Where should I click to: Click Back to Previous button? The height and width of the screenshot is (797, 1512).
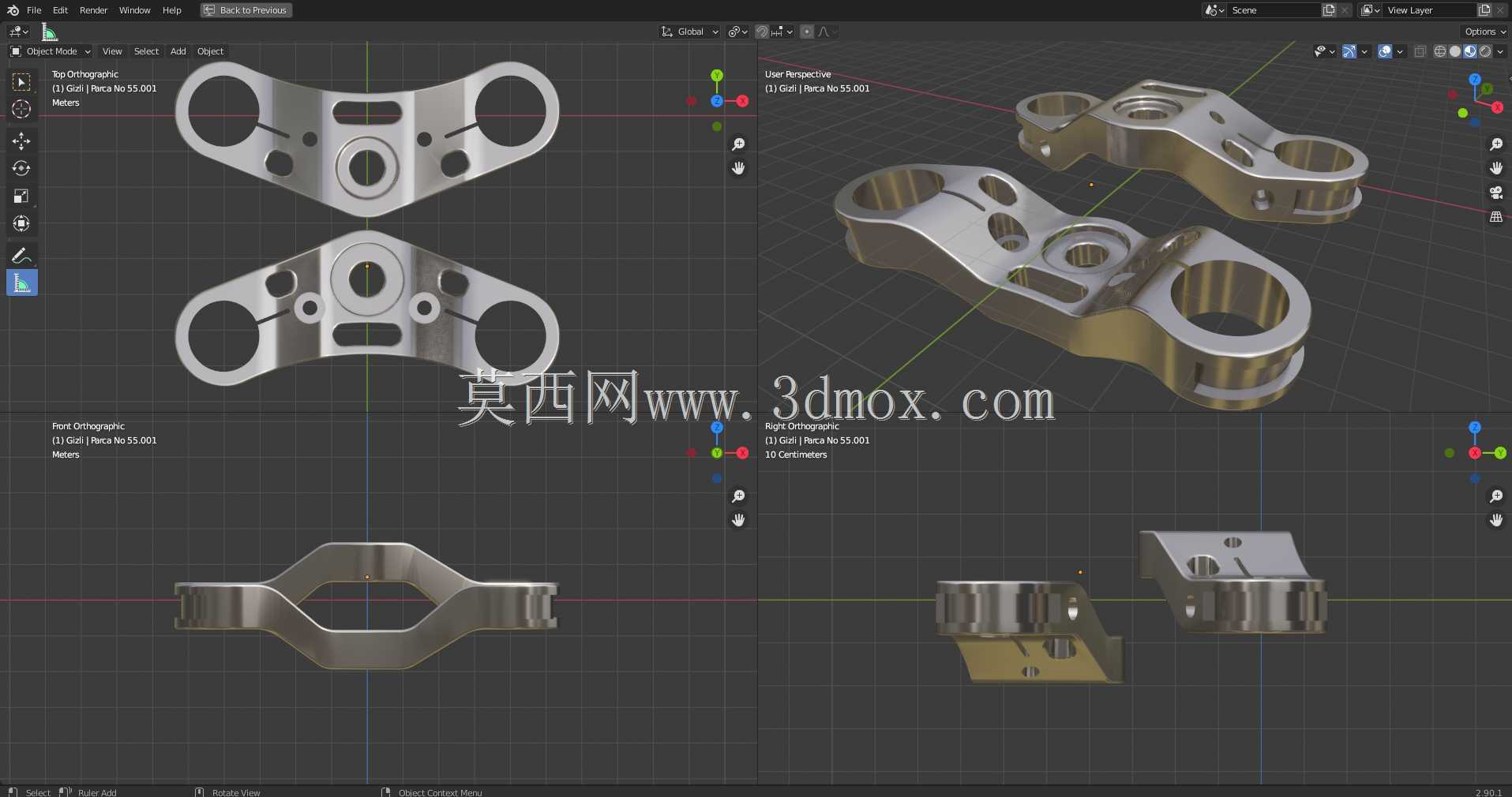pos(246,10)
